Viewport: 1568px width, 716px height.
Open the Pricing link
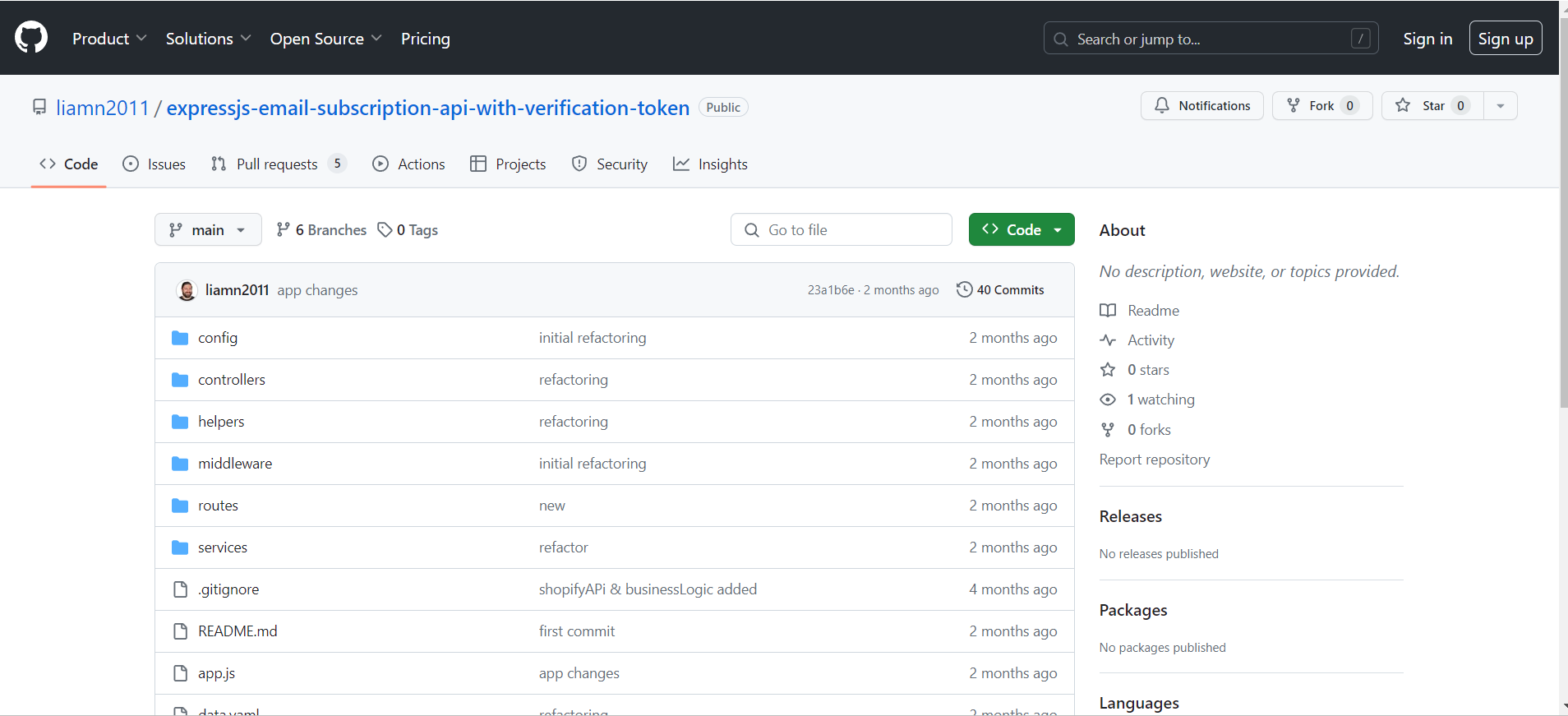[x=426, y=39]
